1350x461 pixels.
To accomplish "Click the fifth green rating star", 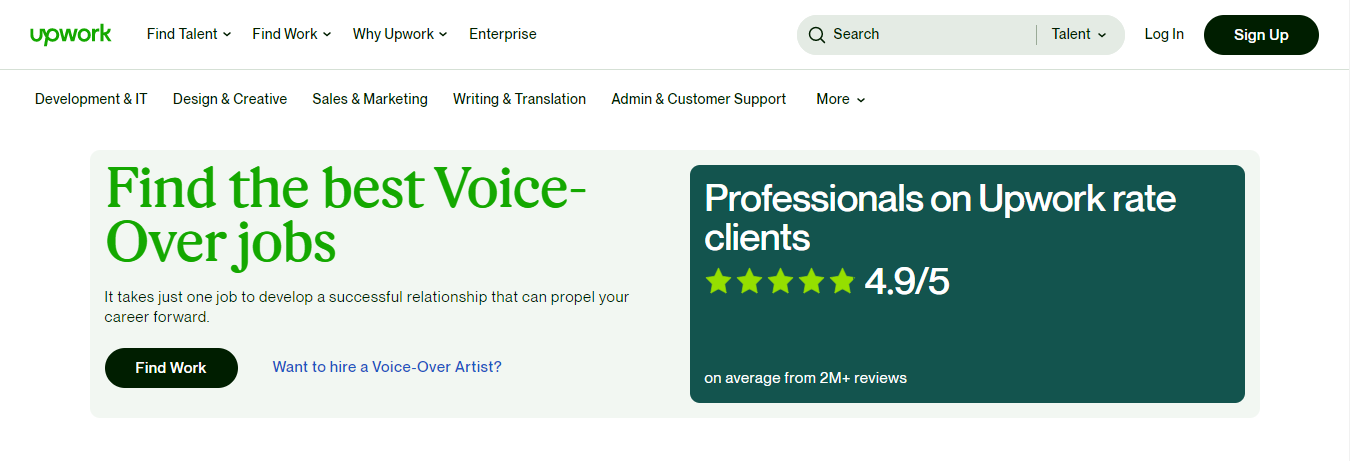I will click(x=842, y=281).
